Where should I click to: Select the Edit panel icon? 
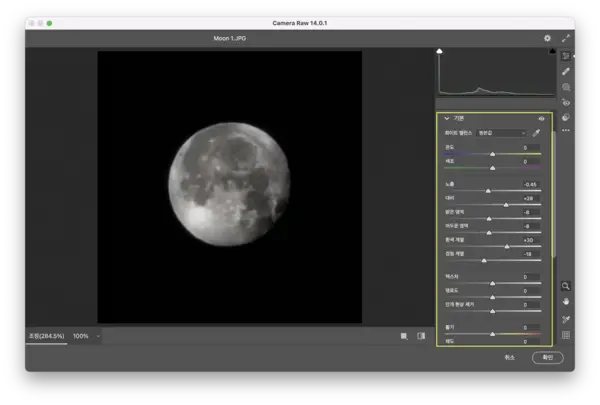pyautogui.click(x=566, y=57)
